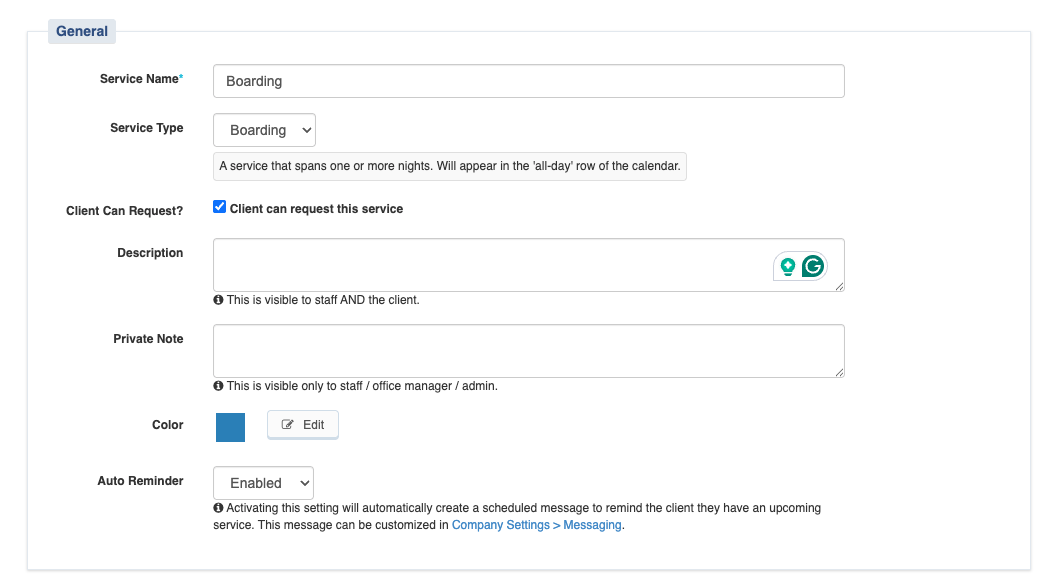The width and height of the screenshot is (1043, 581).
Task: Click info icon beside Auto Reminder explanation
Action: 218,507
